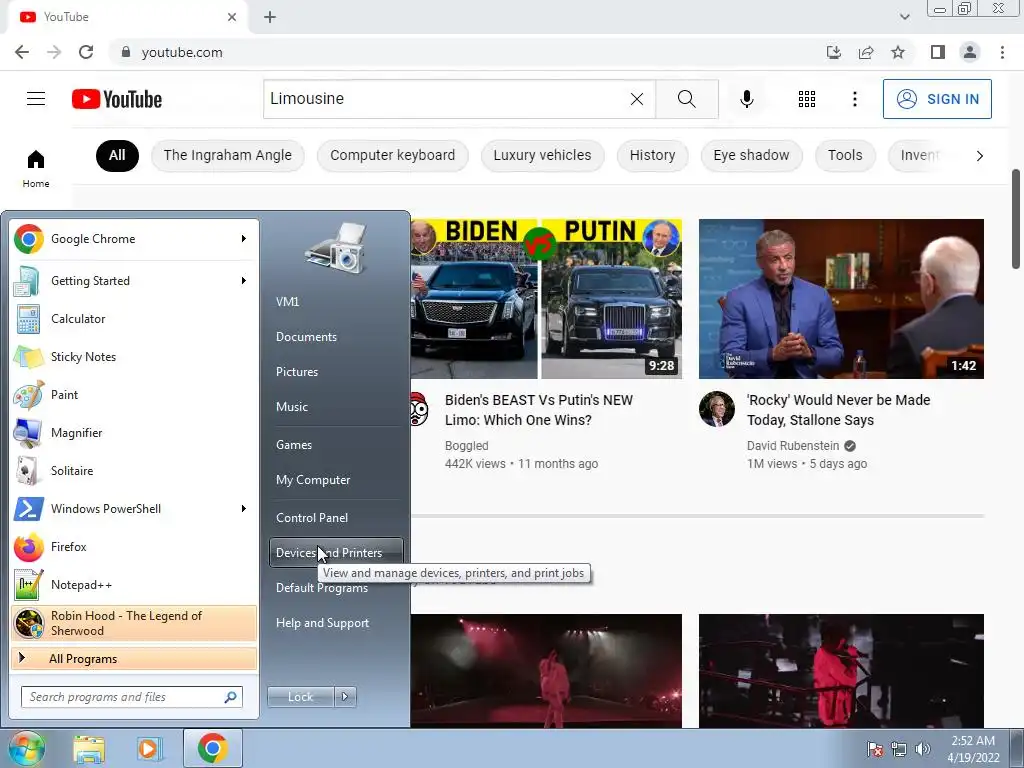Screen dimensions: 1024x768
Task: Open Chrome side panel
Action: 938,52
